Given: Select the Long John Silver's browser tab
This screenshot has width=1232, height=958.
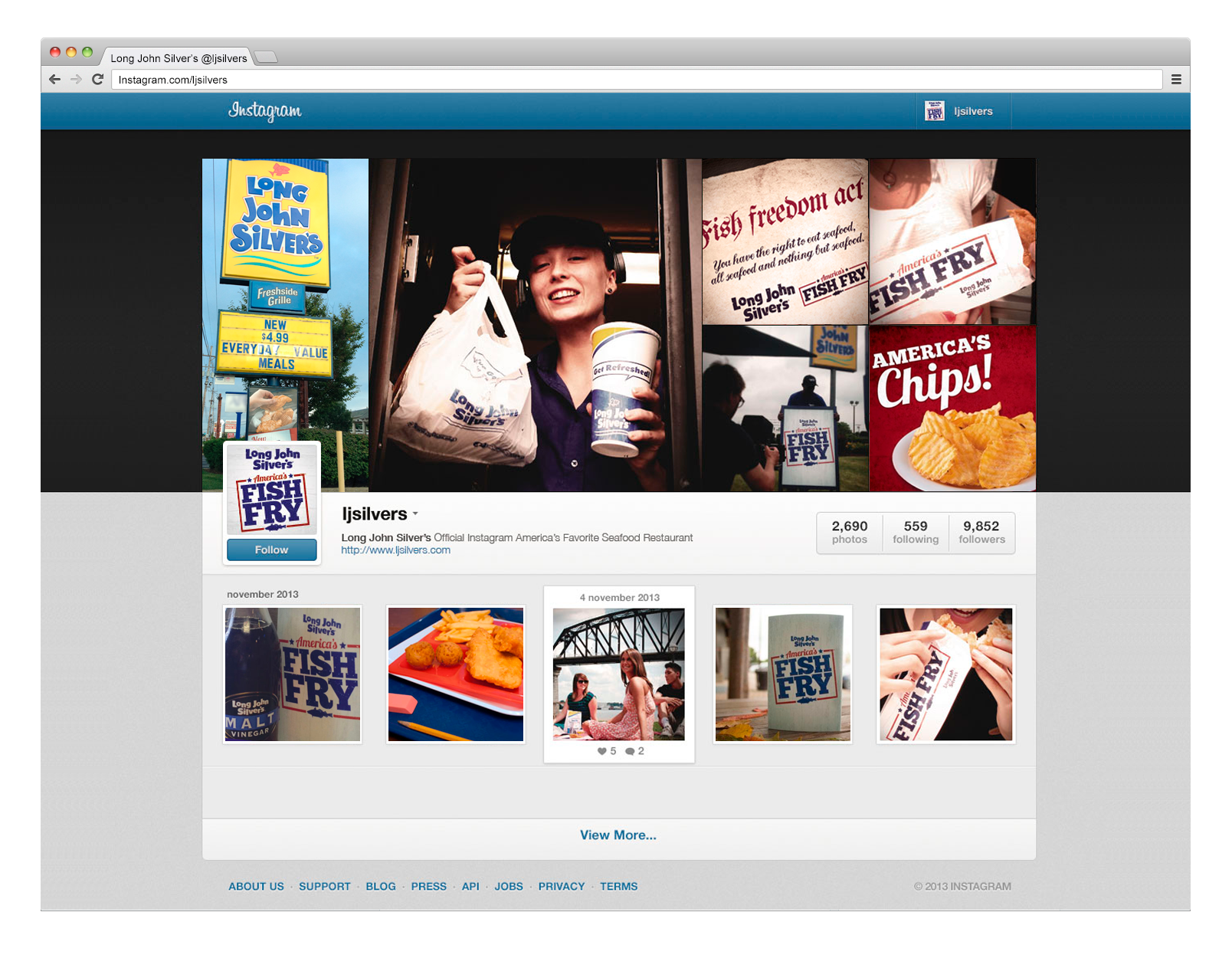Looking at the screenshot, I should tap(179, 58).
